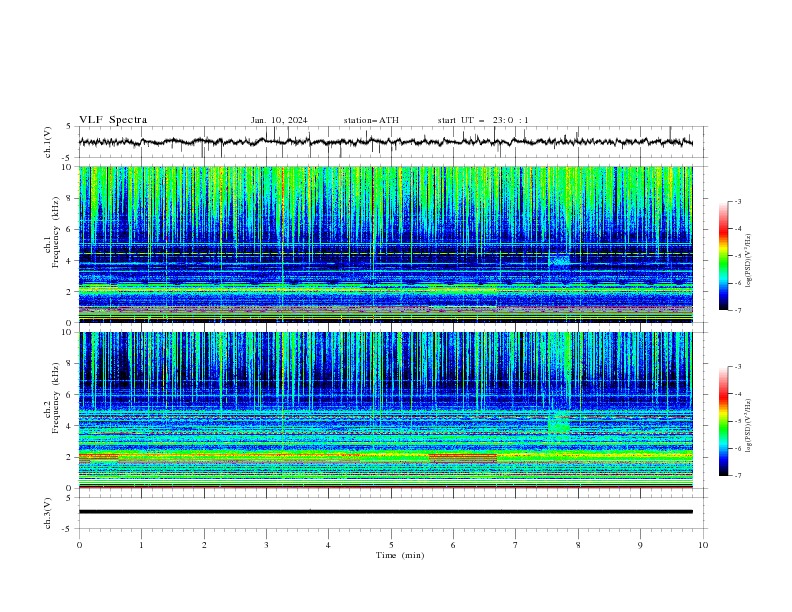Select the ch.1 "Frequency (kHz)" axis label

click(56, 232)
